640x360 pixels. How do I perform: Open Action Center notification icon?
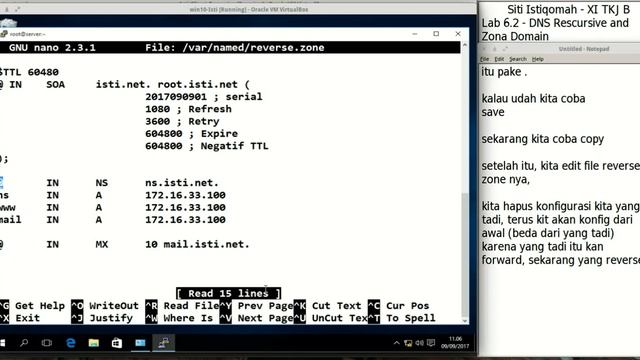point(431,343)
